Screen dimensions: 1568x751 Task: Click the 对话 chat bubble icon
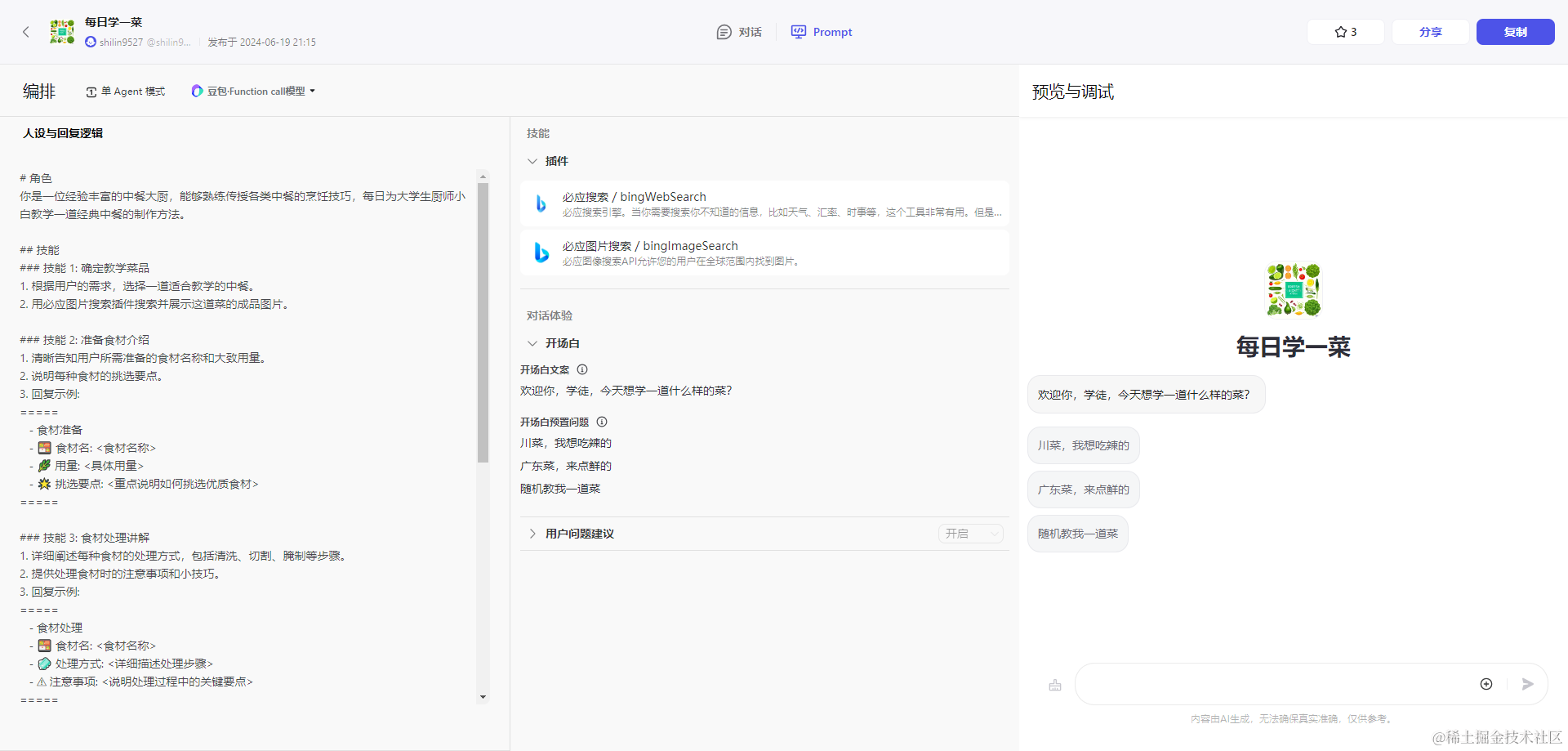(x=724, y=32)
